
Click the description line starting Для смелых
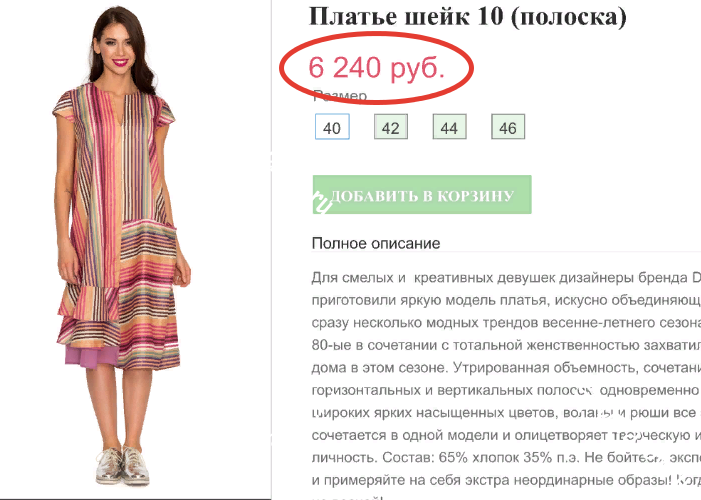tap(506, 278)
